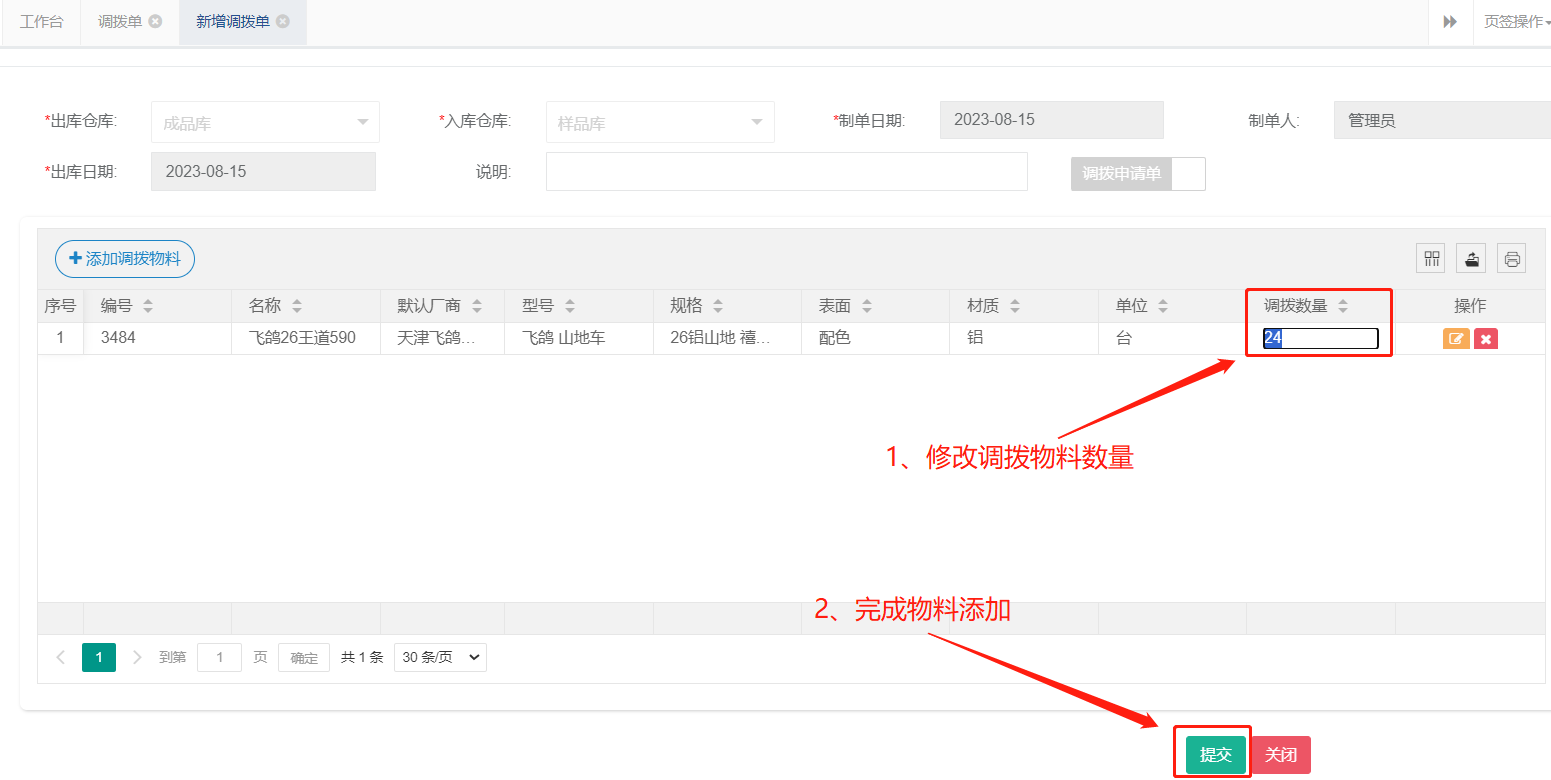Click the double-arrow tab scroll icon

coord(1449,22)
